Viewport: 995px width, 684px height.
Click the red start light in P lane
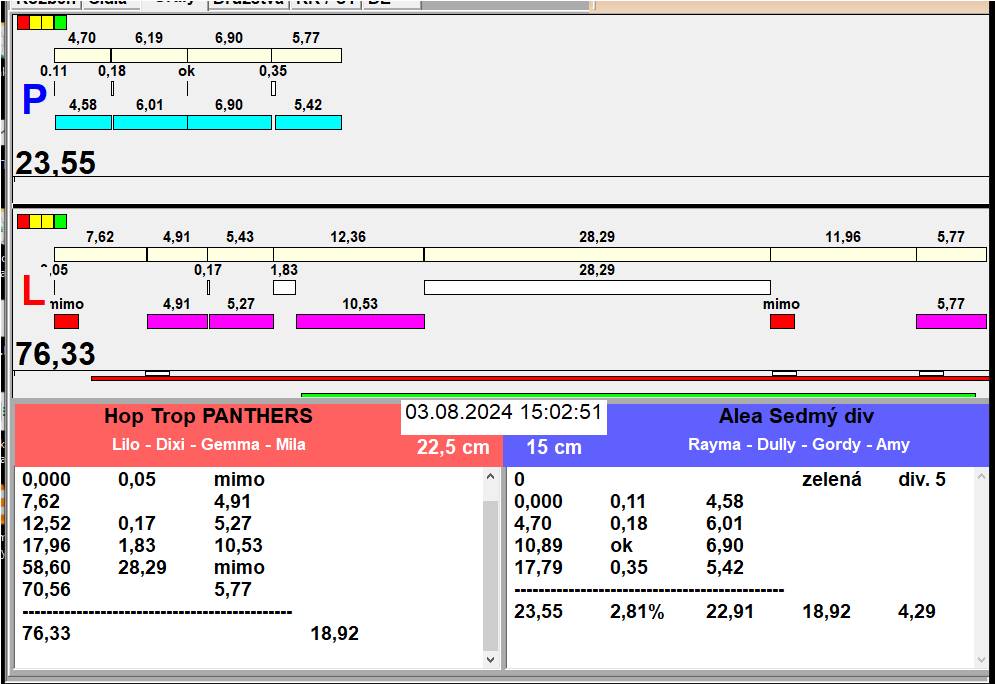pos(23,22)
